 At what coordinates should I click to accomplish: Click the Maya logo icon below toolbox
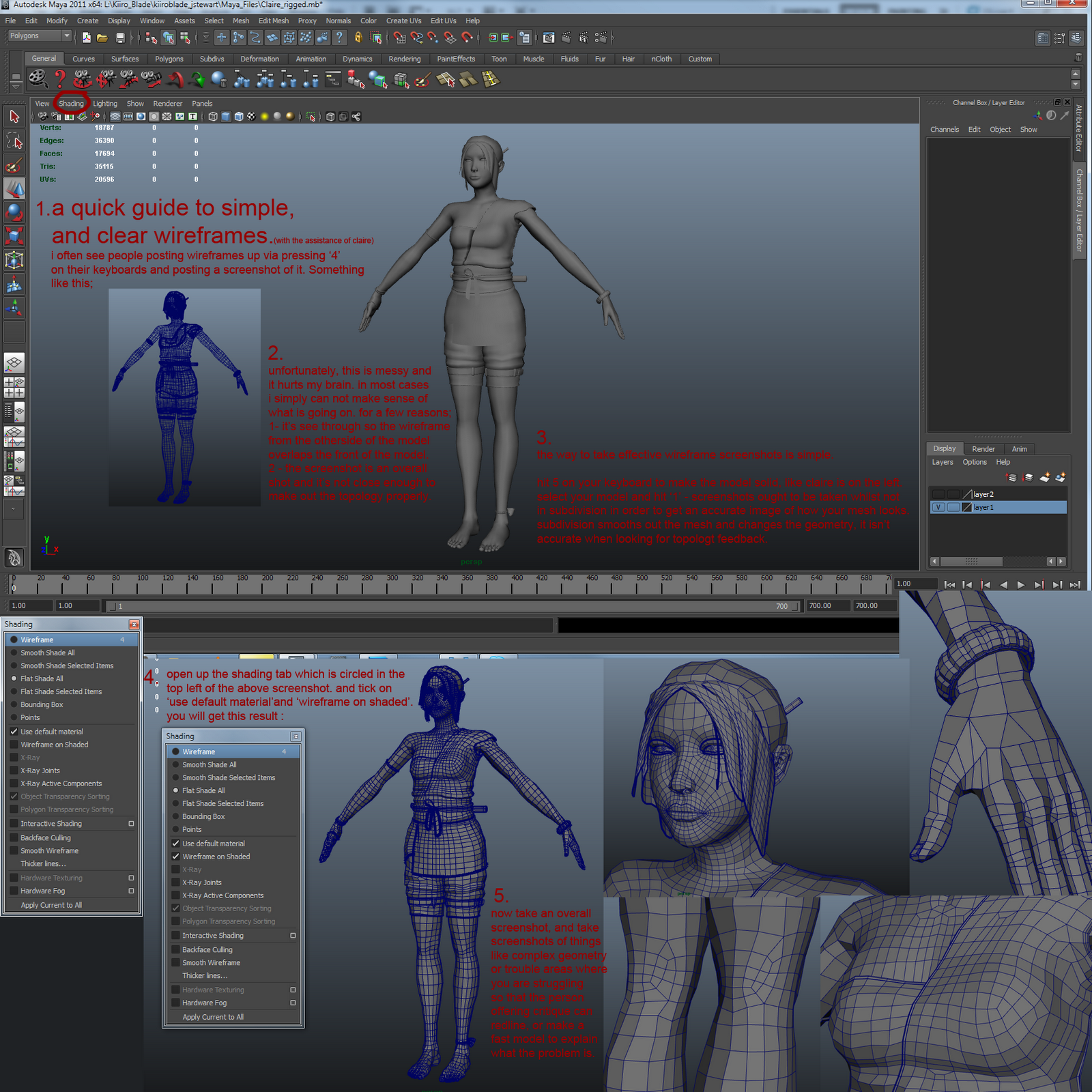click(14, 558)
